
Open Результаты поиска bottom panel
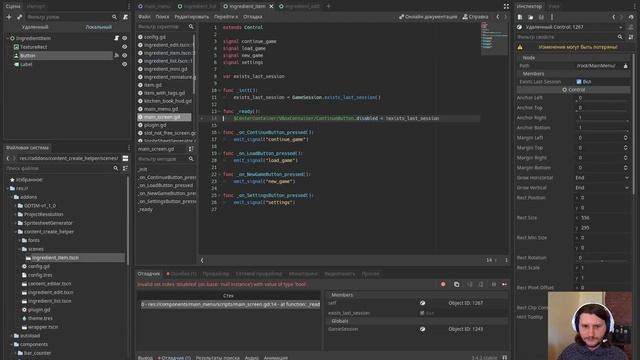point(218,358)
